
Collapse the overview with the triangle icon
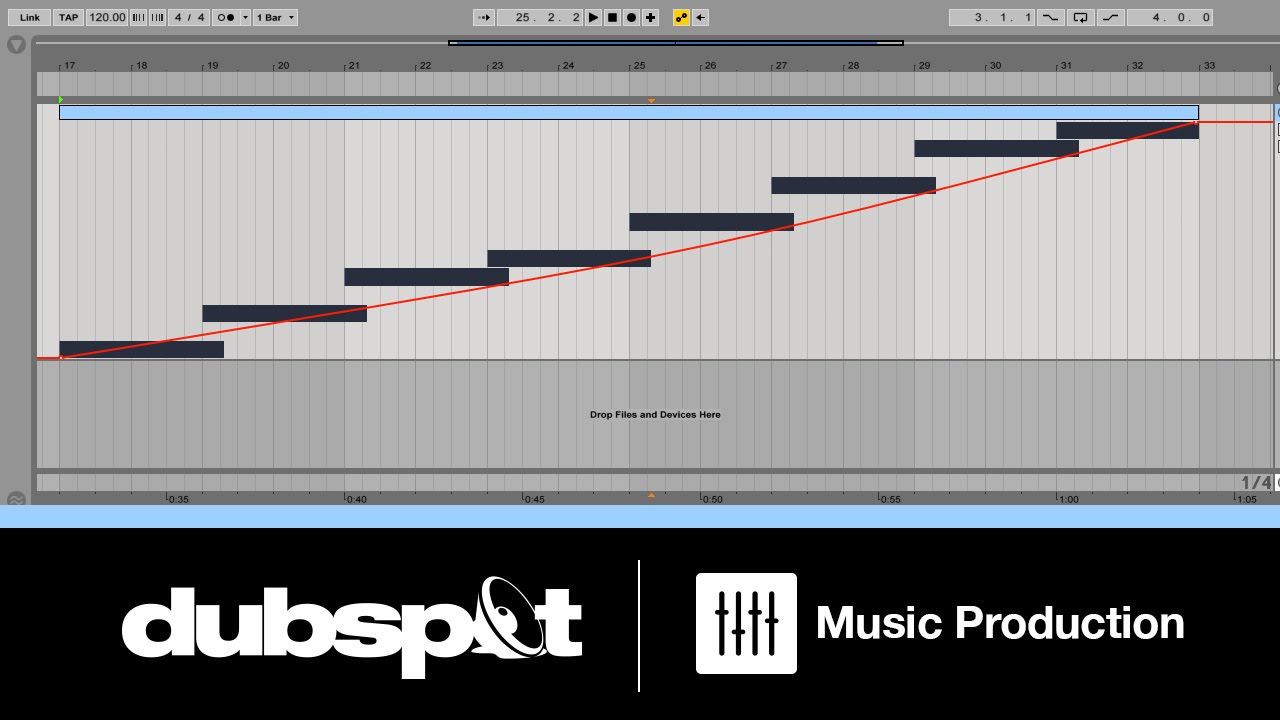[16, 45]
